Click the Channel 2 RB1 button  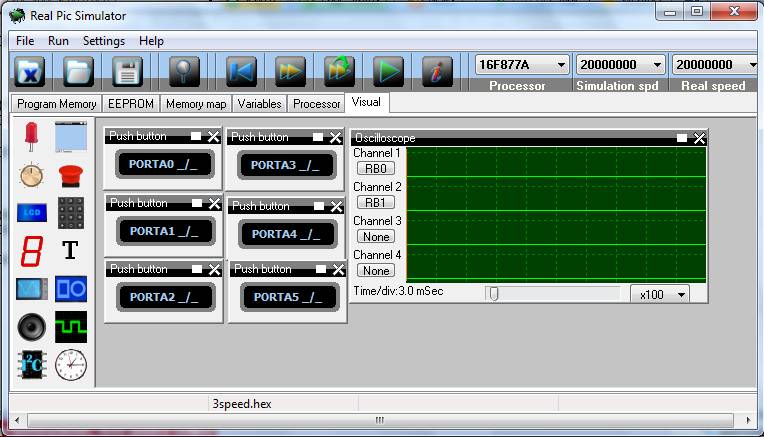point(376,203)
